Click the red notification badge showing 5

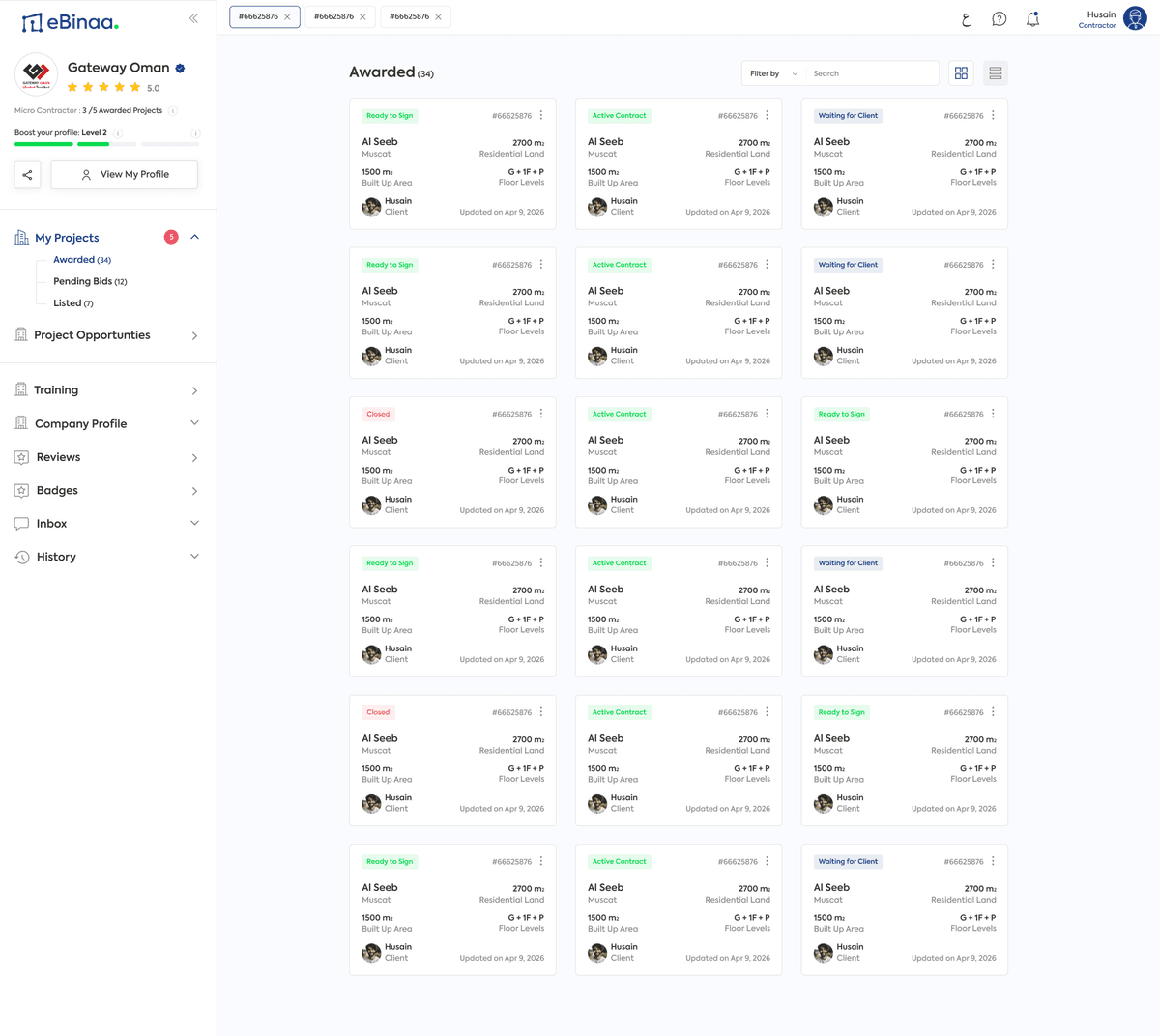171,237
